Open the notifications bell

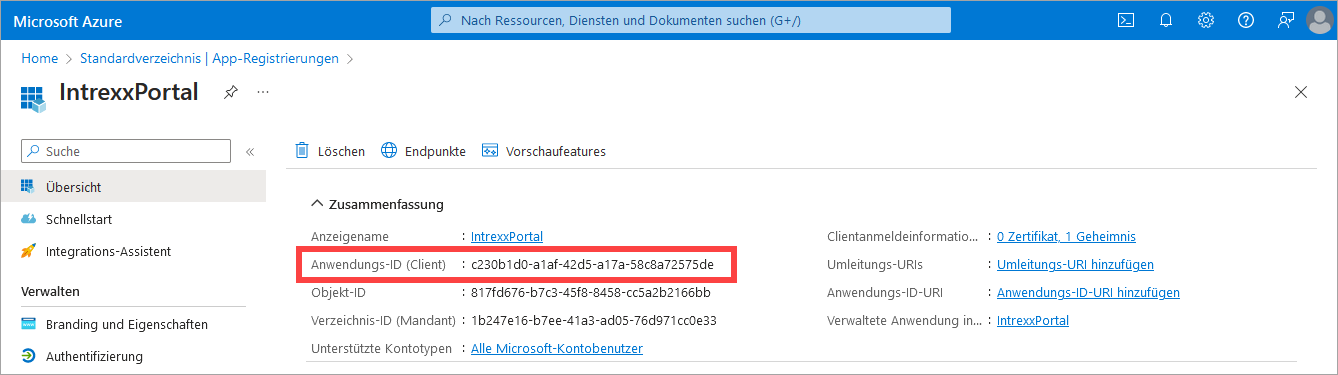coord(1165,20)
